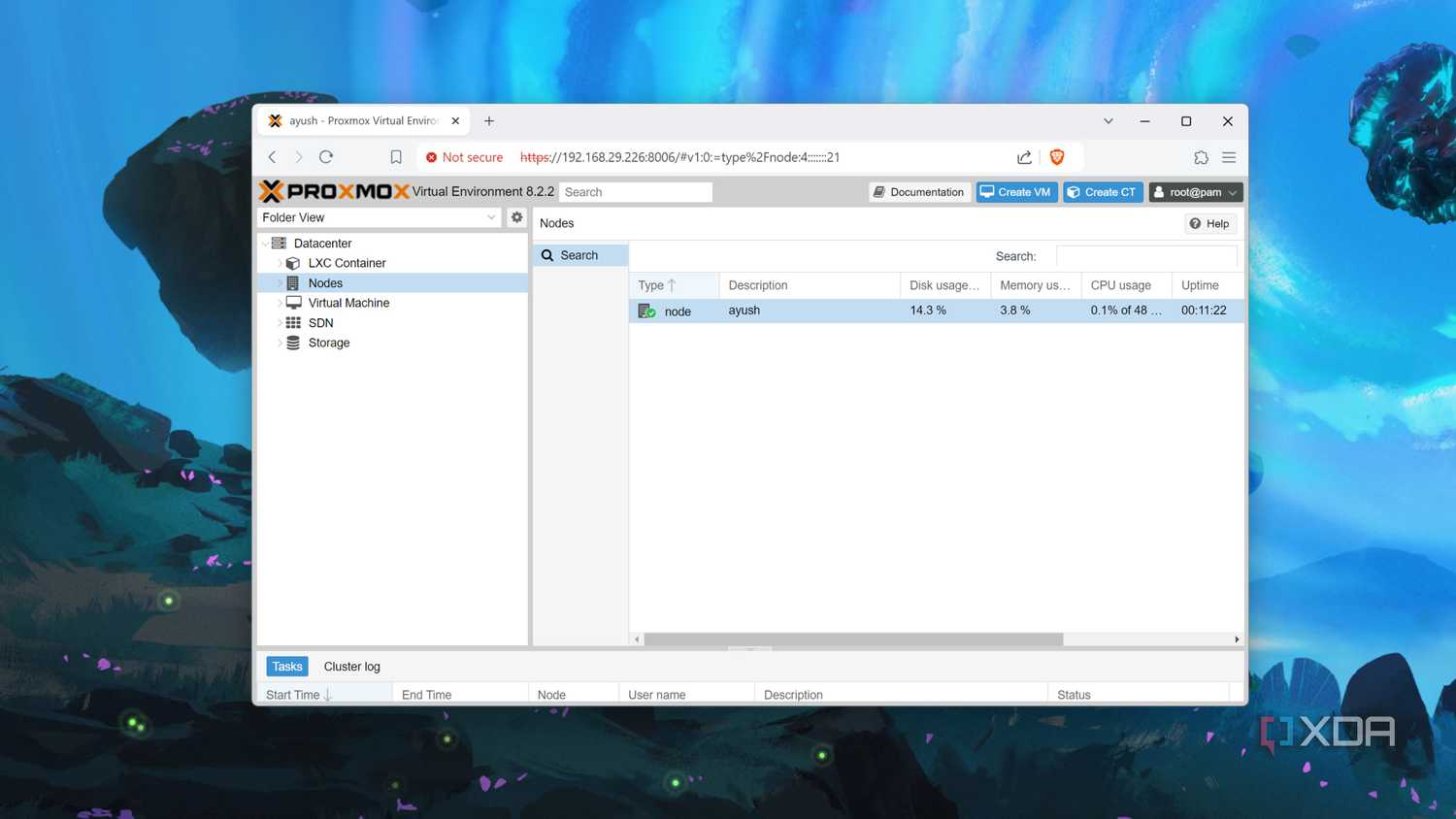Viewport: 1456px width, 819px height.
Task: Click the horizontal scrollbar in node grid
Action: pos(853,639)
